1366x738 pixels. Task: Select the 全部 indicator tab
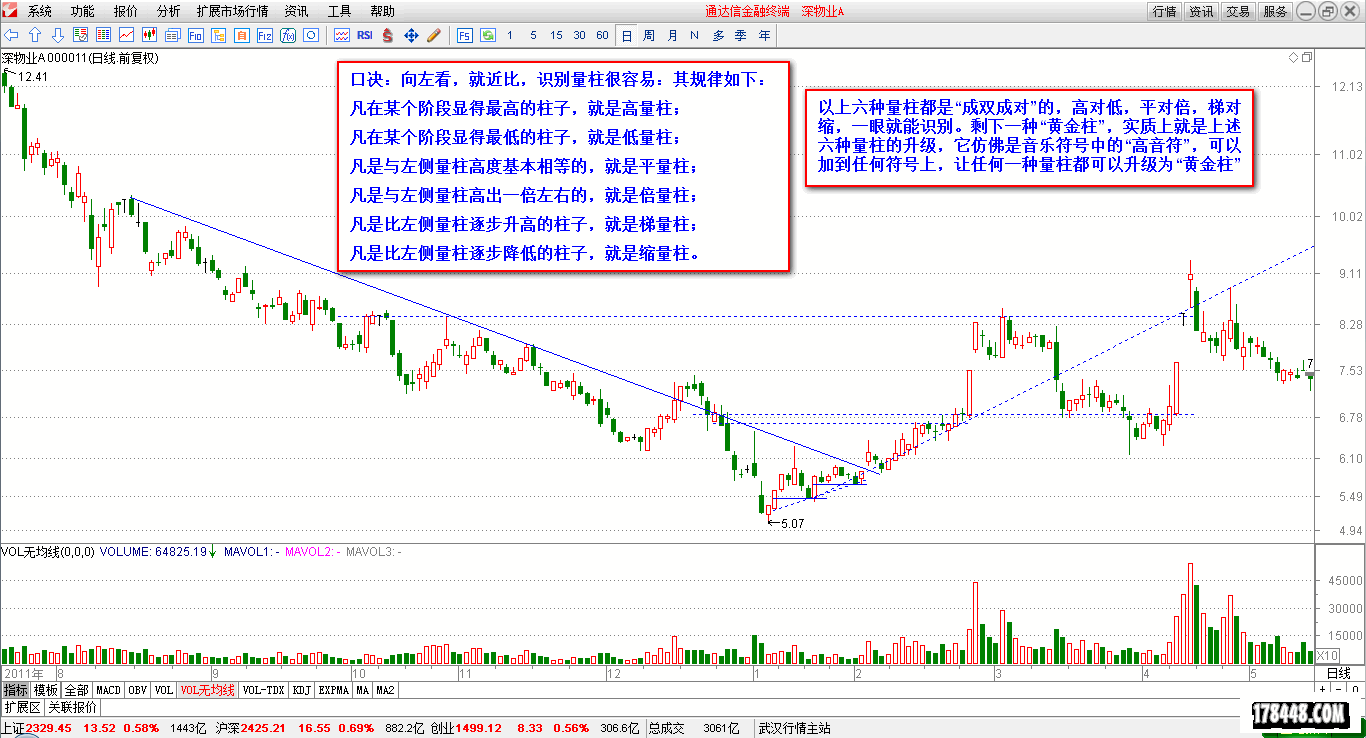coord(77,690)
